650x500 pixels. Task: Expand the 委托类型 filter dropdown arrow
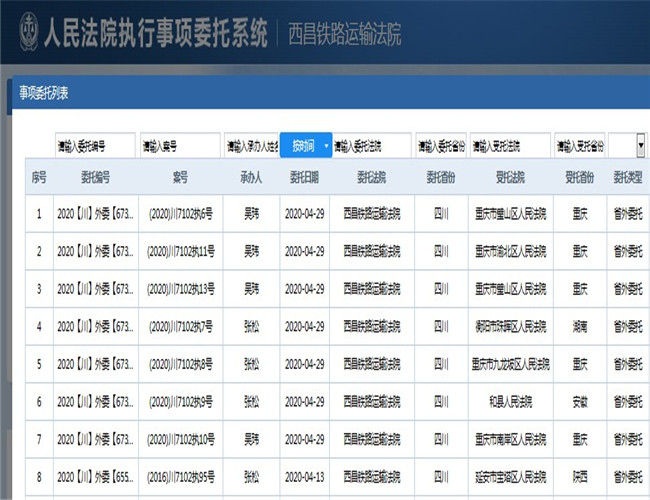(640, 146)
